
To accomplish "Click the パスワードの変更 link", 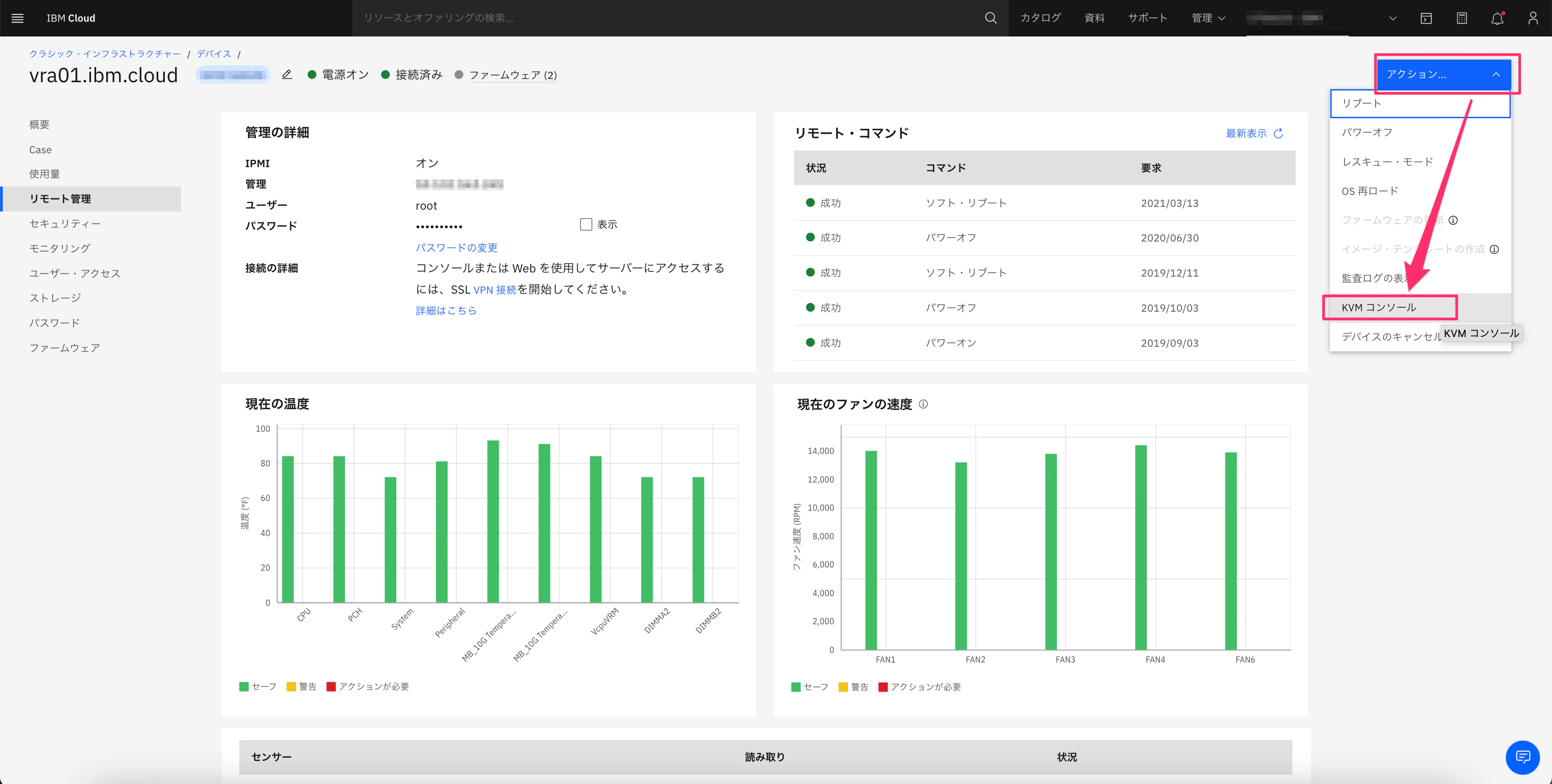I will click(x=457, y=247).
